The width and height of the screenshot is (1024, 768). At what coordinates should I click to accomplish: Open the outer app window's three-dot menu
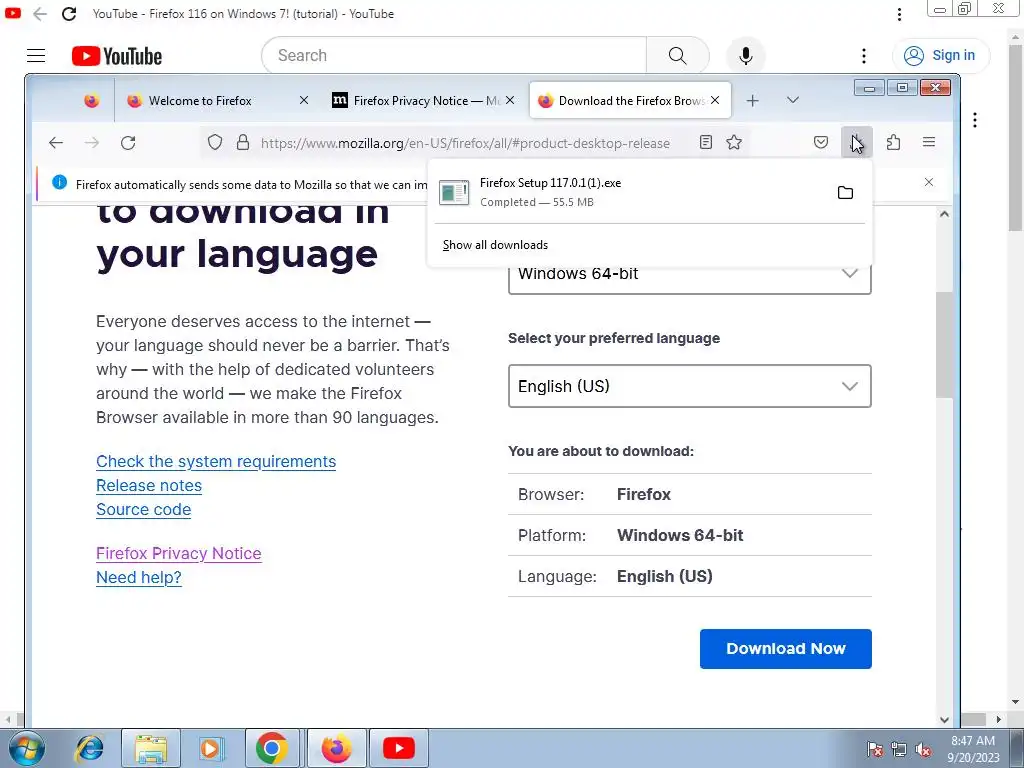pyautogui.click(x=899, y=14)
